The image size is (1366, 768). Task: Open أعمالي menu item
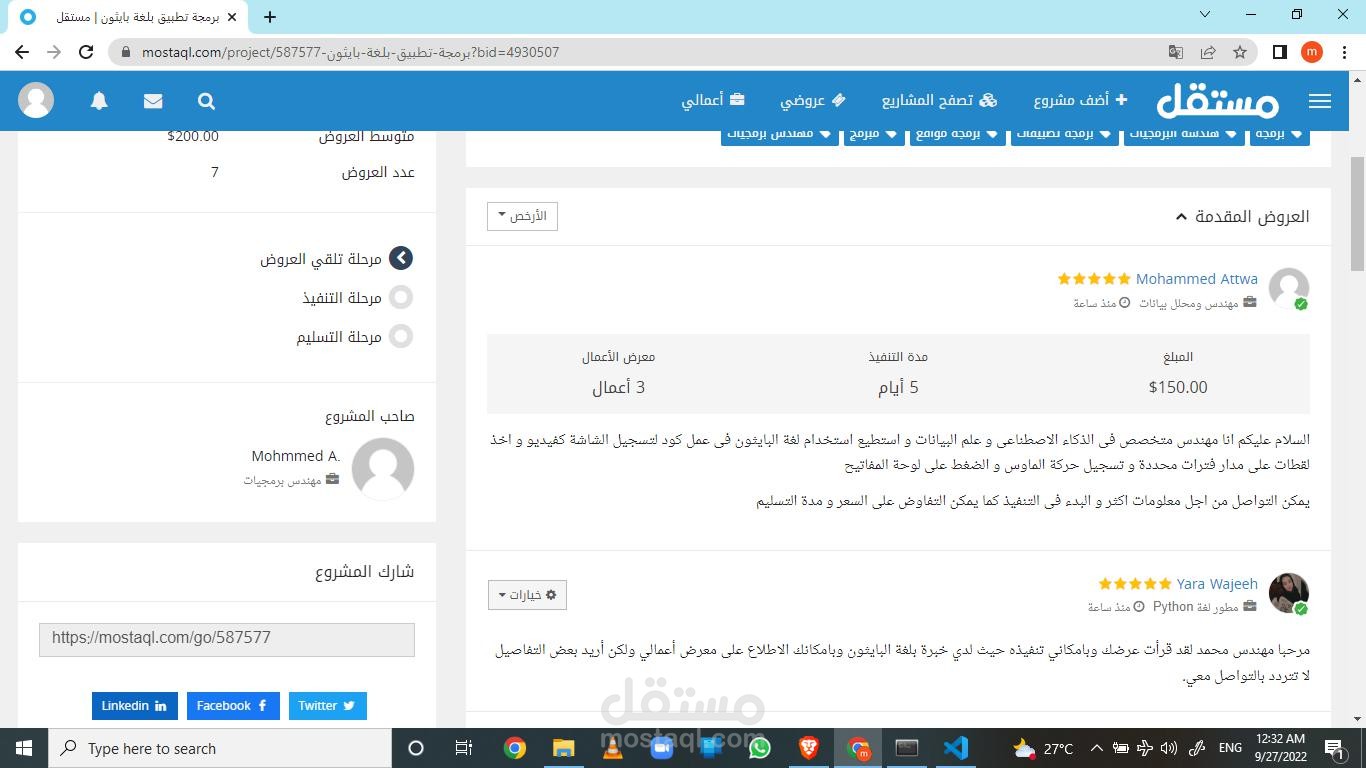point(713,100)
